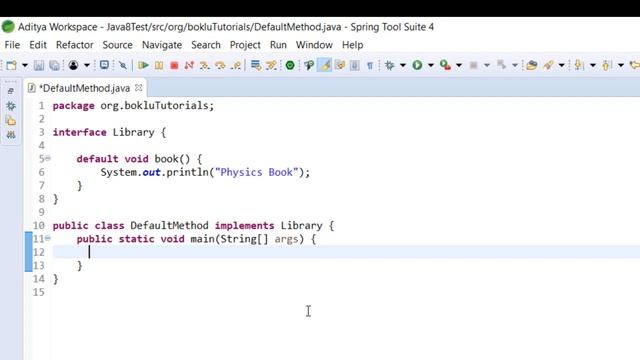This screenshot has height=360, width=640.
Task: Open the Help menu
Action: 353,45
